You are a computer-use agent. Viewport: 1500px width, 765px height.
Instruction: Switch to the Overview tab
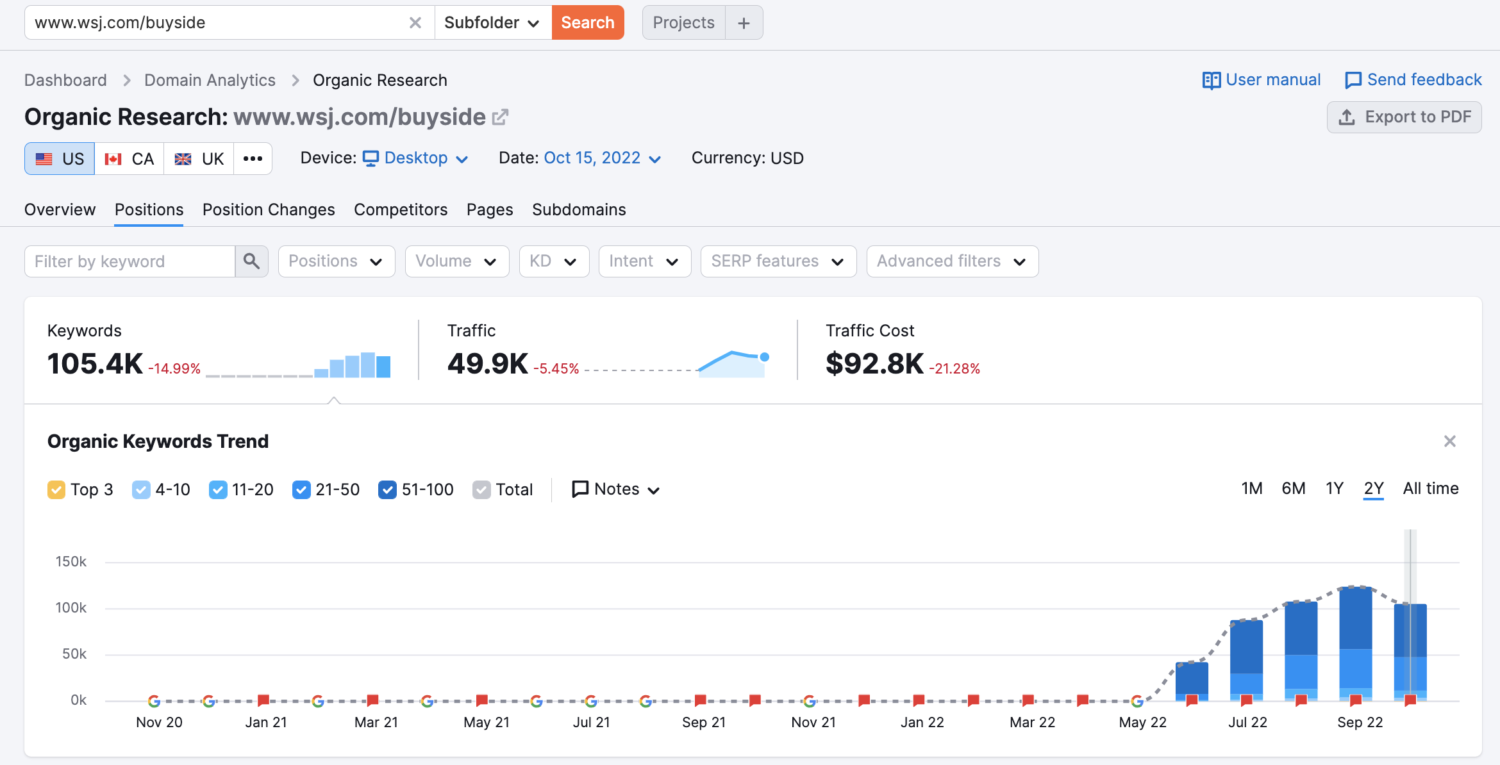pyautogui.click(x=60, y=210)
